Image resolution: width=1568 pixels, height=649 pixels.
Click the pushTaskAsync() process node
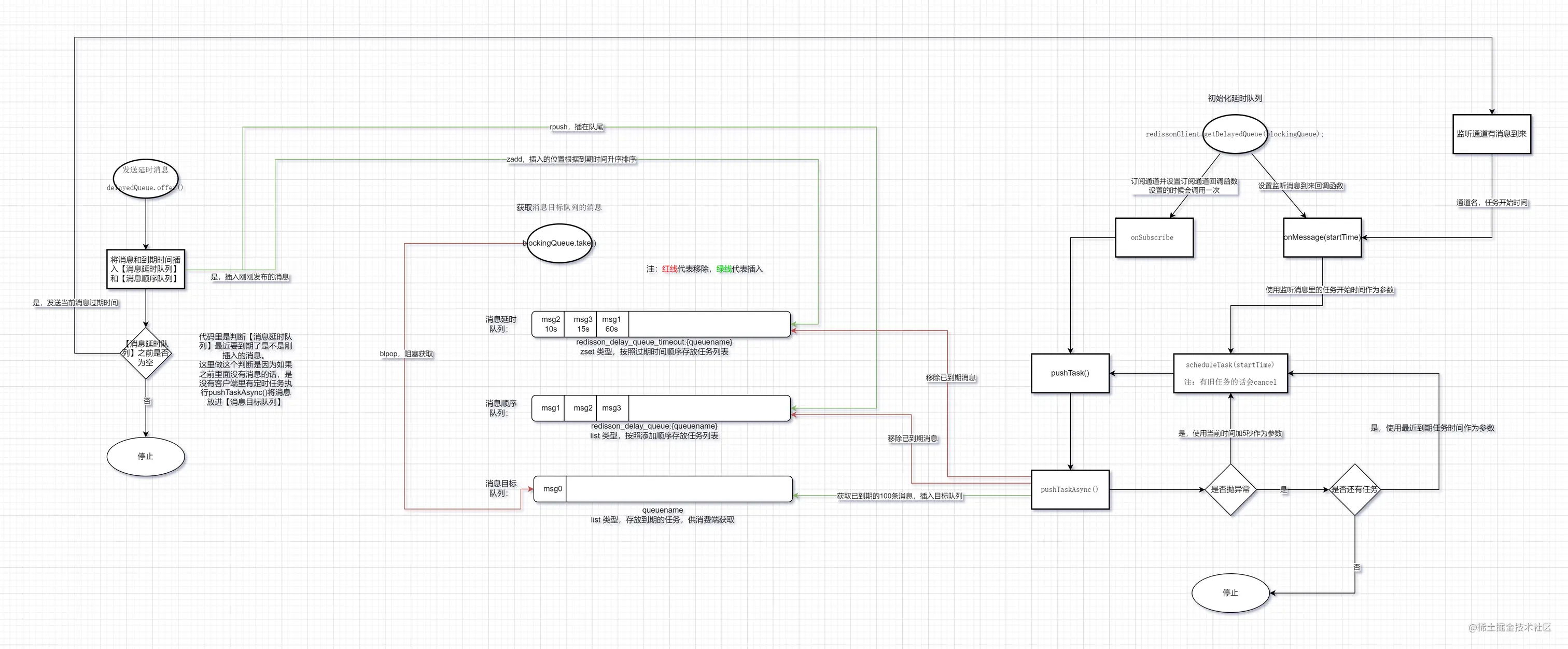point(1070,488)
